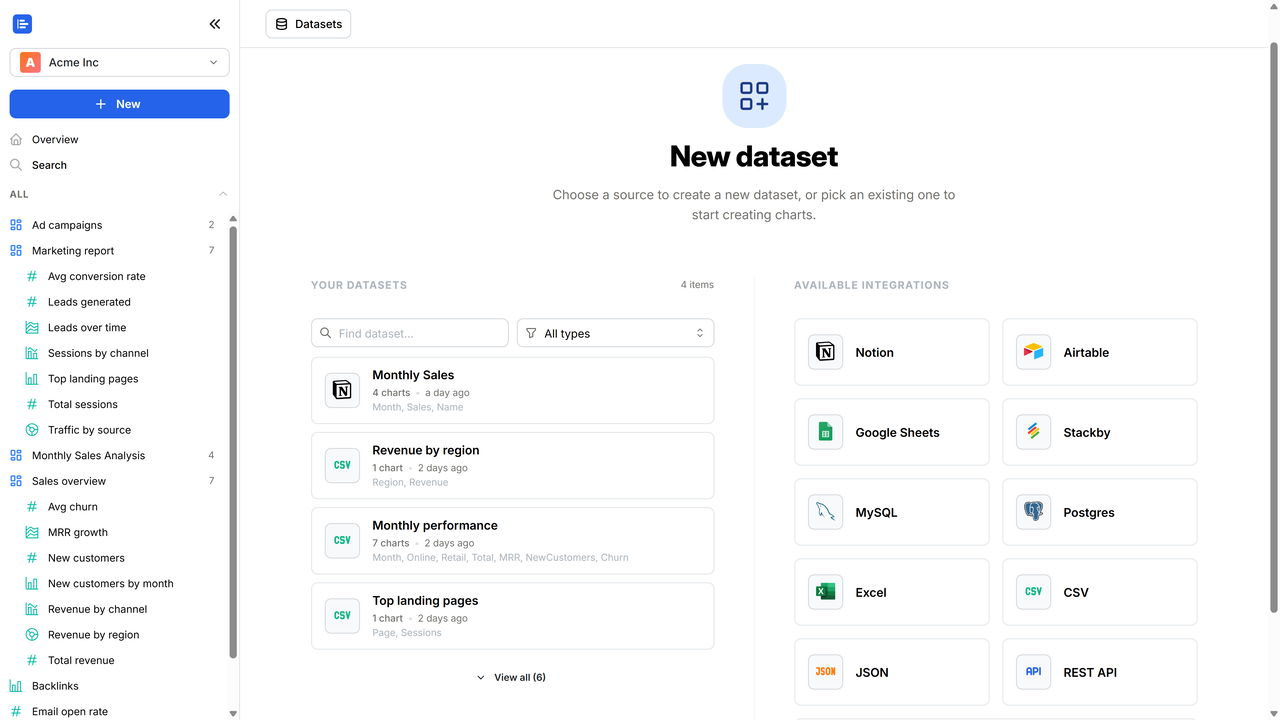Collapse the ALL section chevron
The width and height of the screenshot is (1280, 720).
coord(223,194)
